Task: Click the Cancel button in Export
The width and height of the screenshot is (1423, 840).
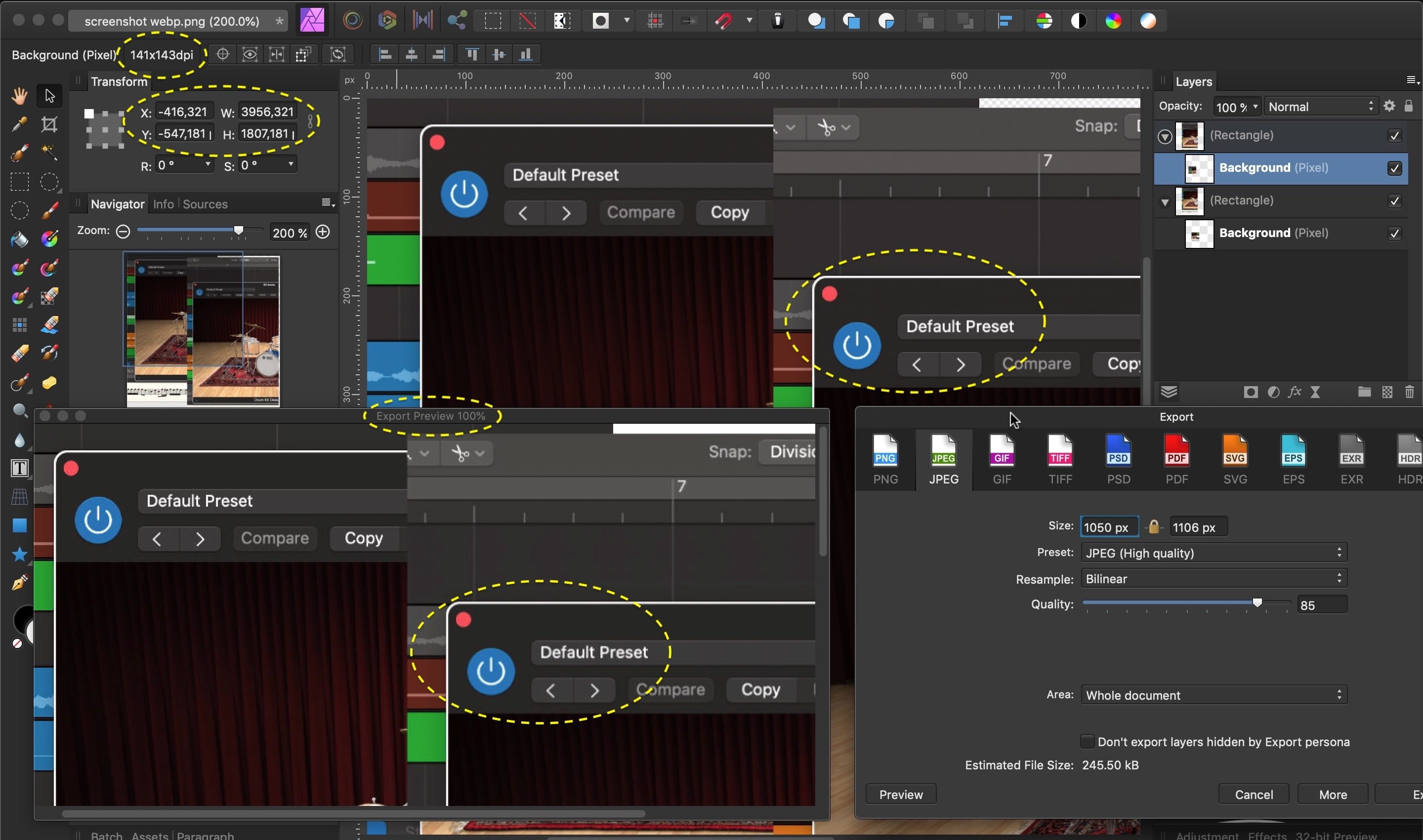Action: (x=1254, y=794)
